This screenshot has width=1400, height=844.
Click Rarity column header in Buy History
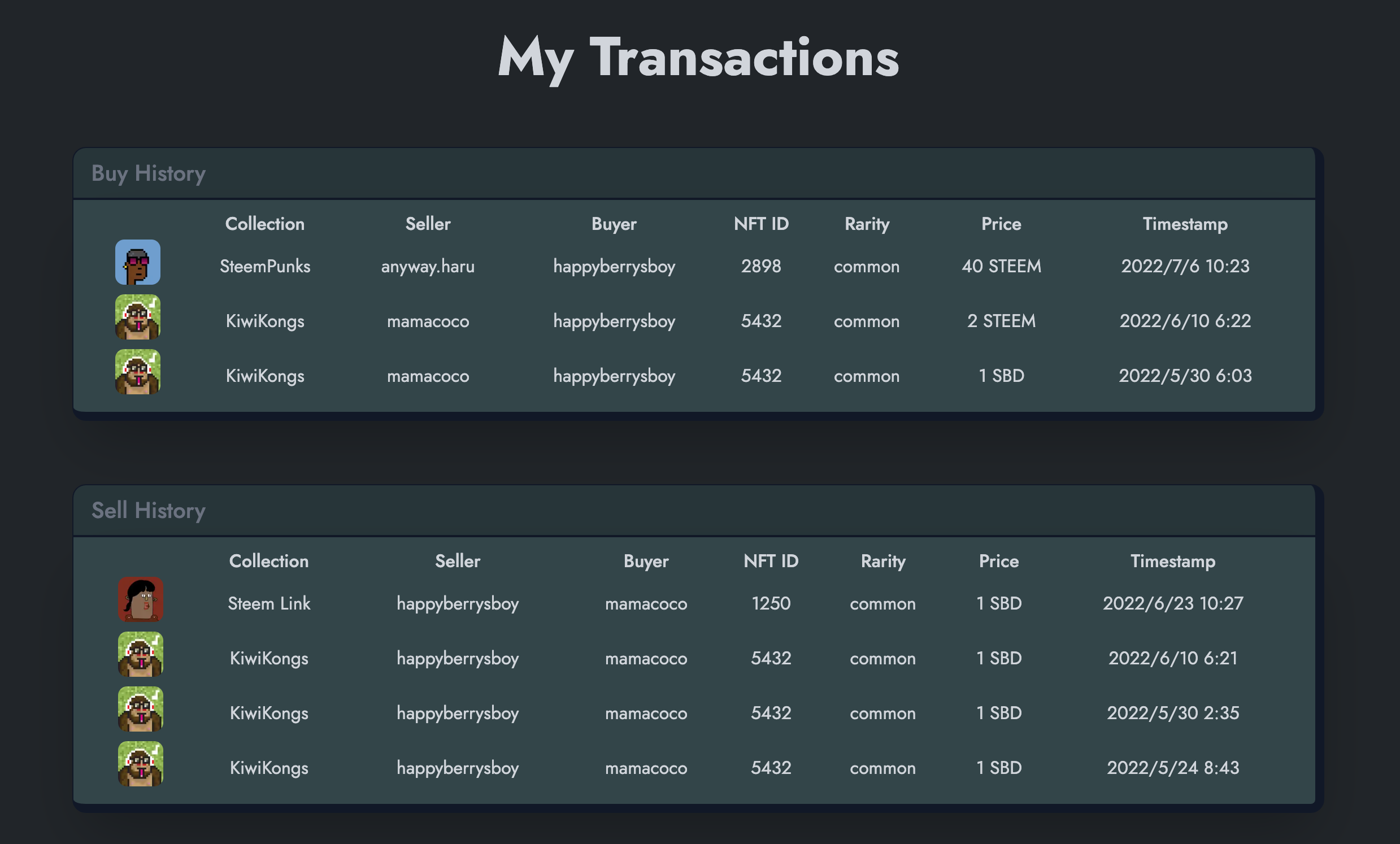[867, 224]
